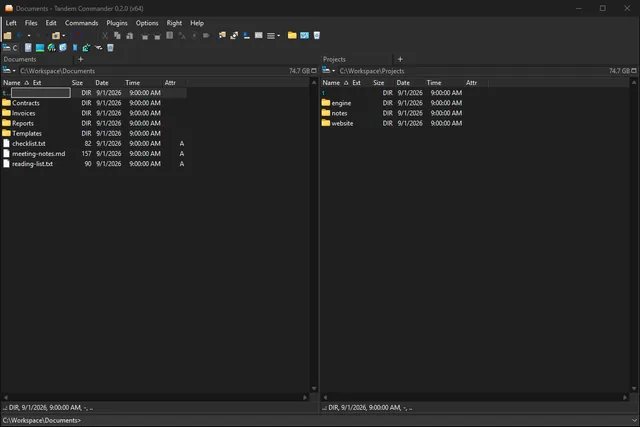This screenshot has height=427, width=640.
Task: Click the label tag toolbar icon
Action: pyautogui.click(x=206, y=36)
